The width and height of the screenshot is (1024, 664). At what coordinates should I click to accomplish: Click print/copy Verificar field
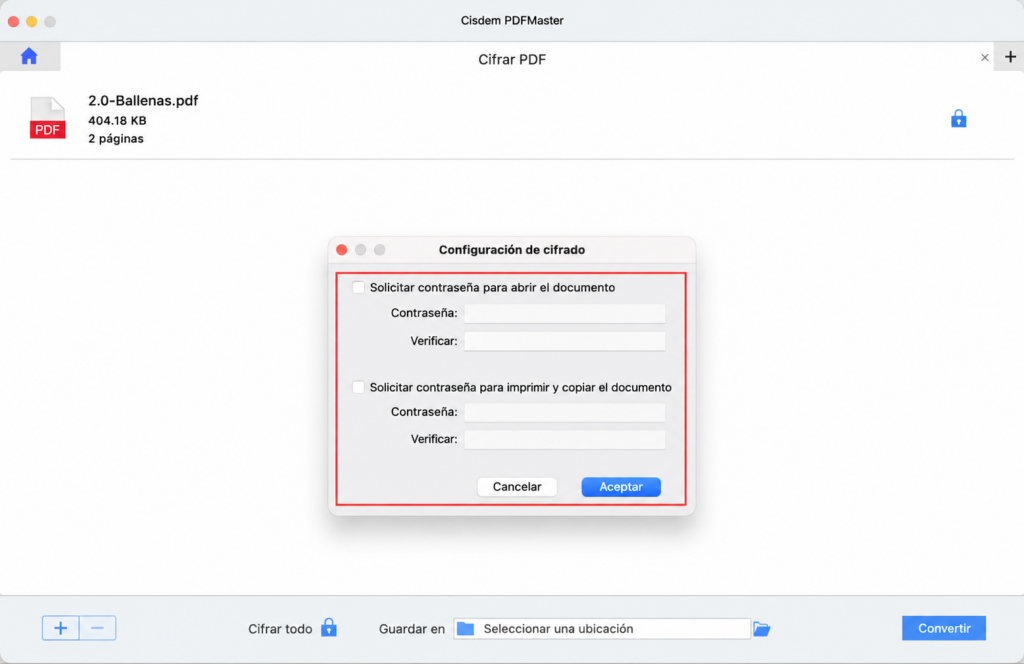(564, 439)
